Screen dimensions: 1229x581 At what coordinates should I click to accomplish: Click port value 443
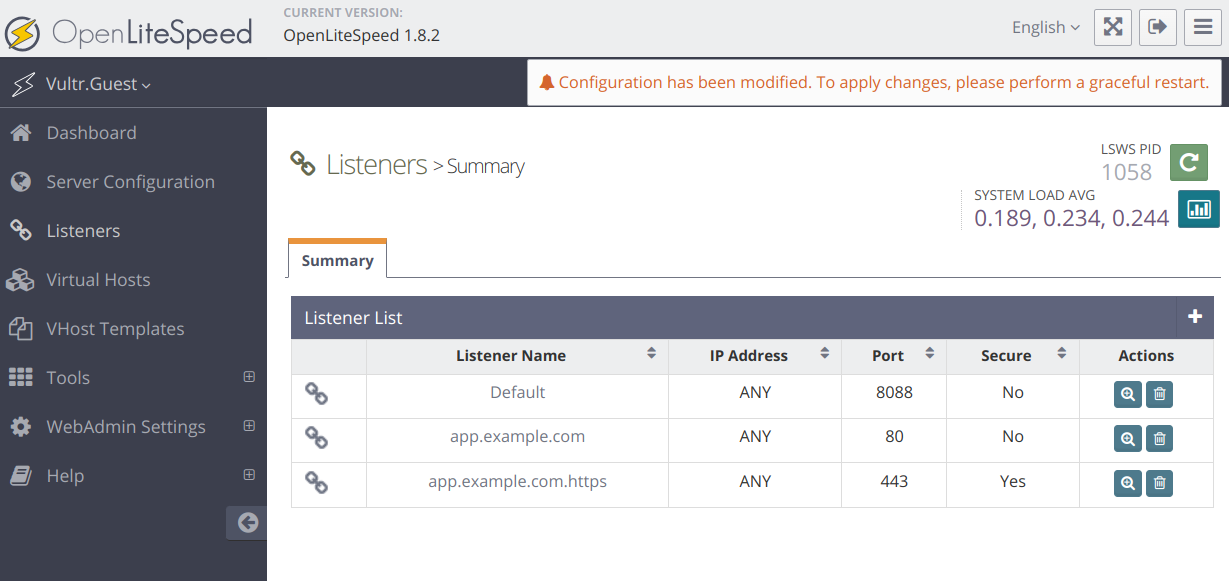pyautogui.click(x=894, y=481)
